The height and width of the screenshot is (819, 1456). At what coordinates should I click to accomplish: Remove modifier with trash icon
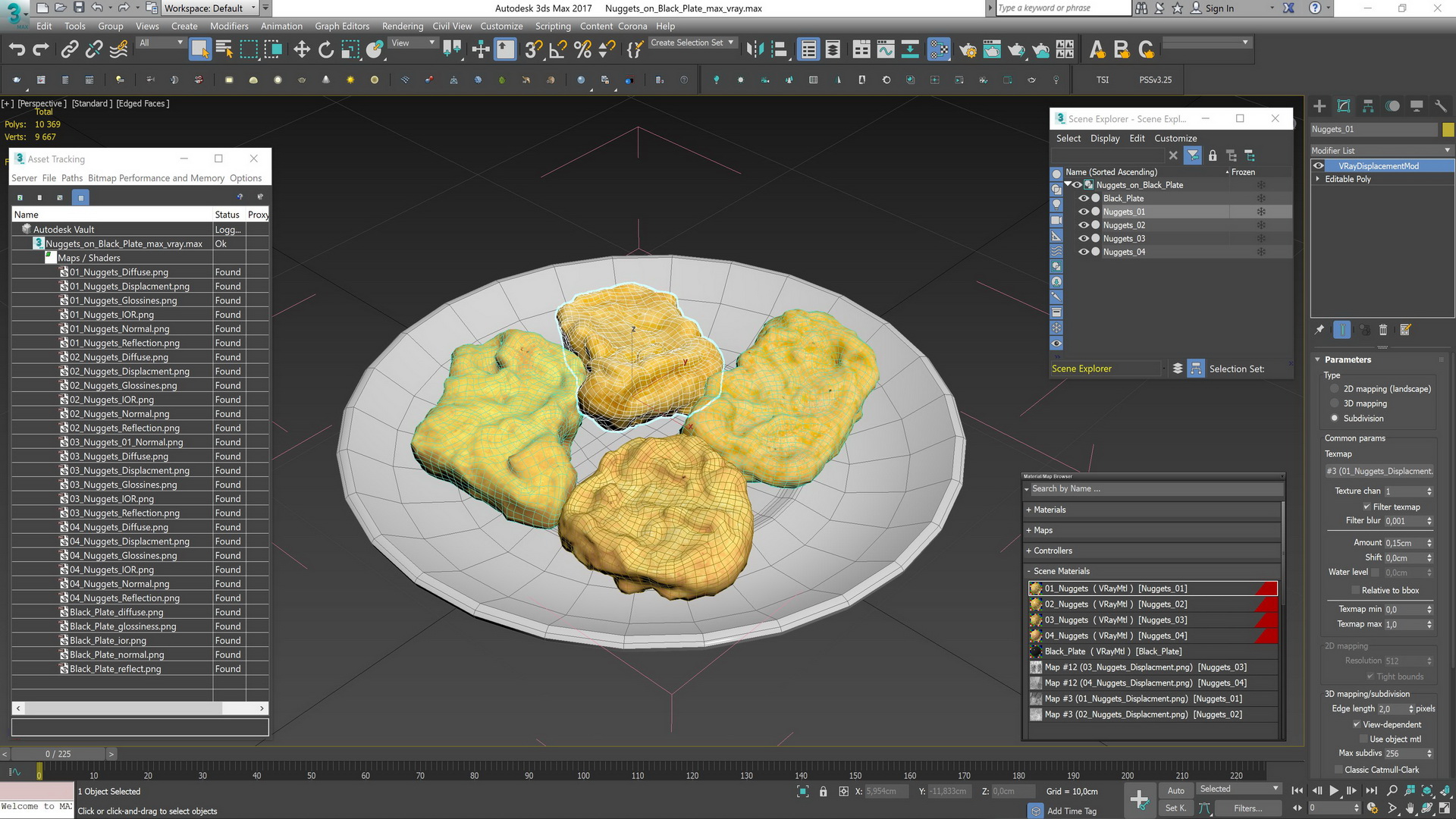pyautogui.click(x=1383, y=330)
